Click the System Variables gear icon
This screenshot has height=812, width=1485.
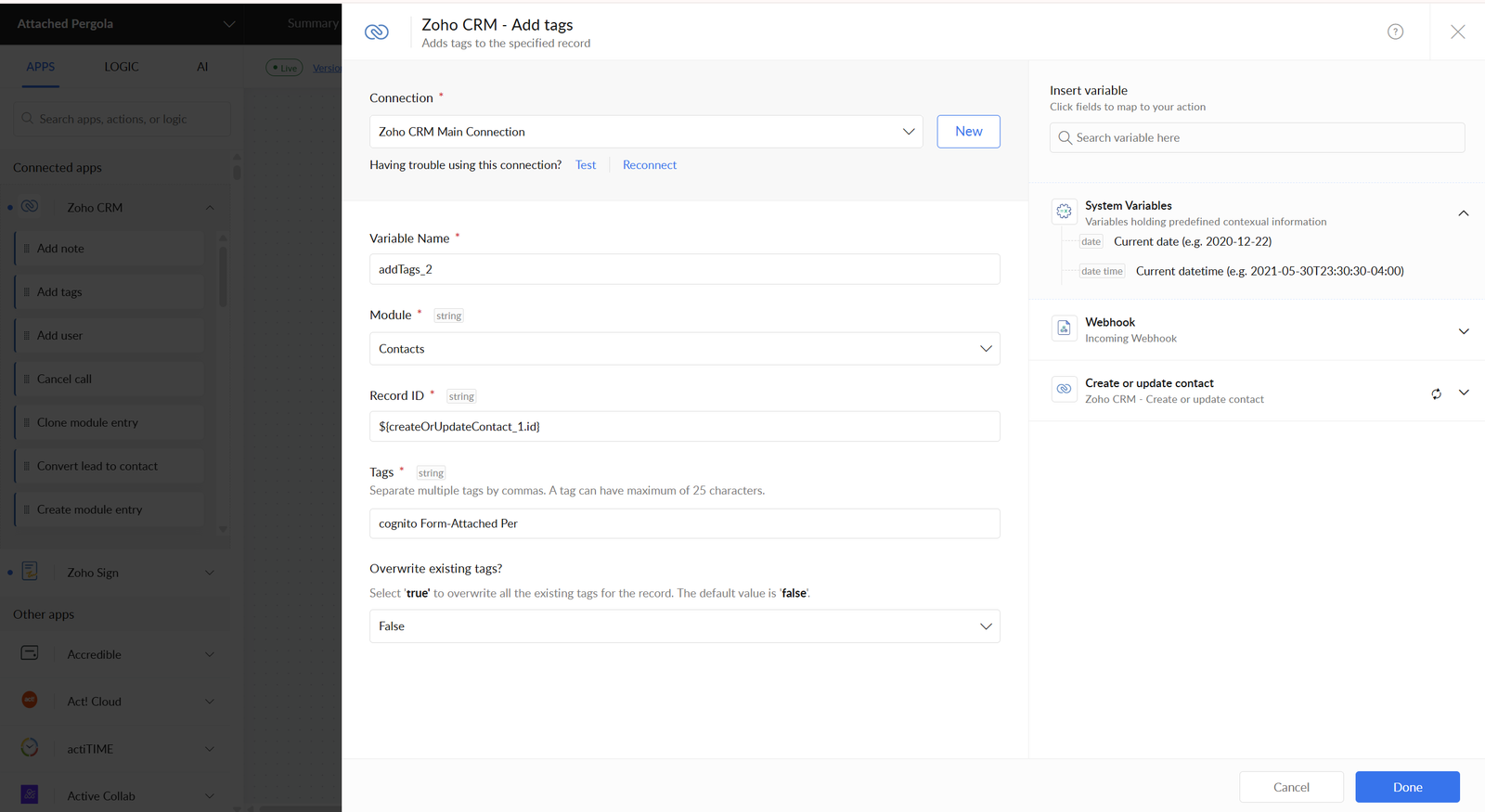[1064, 211]
